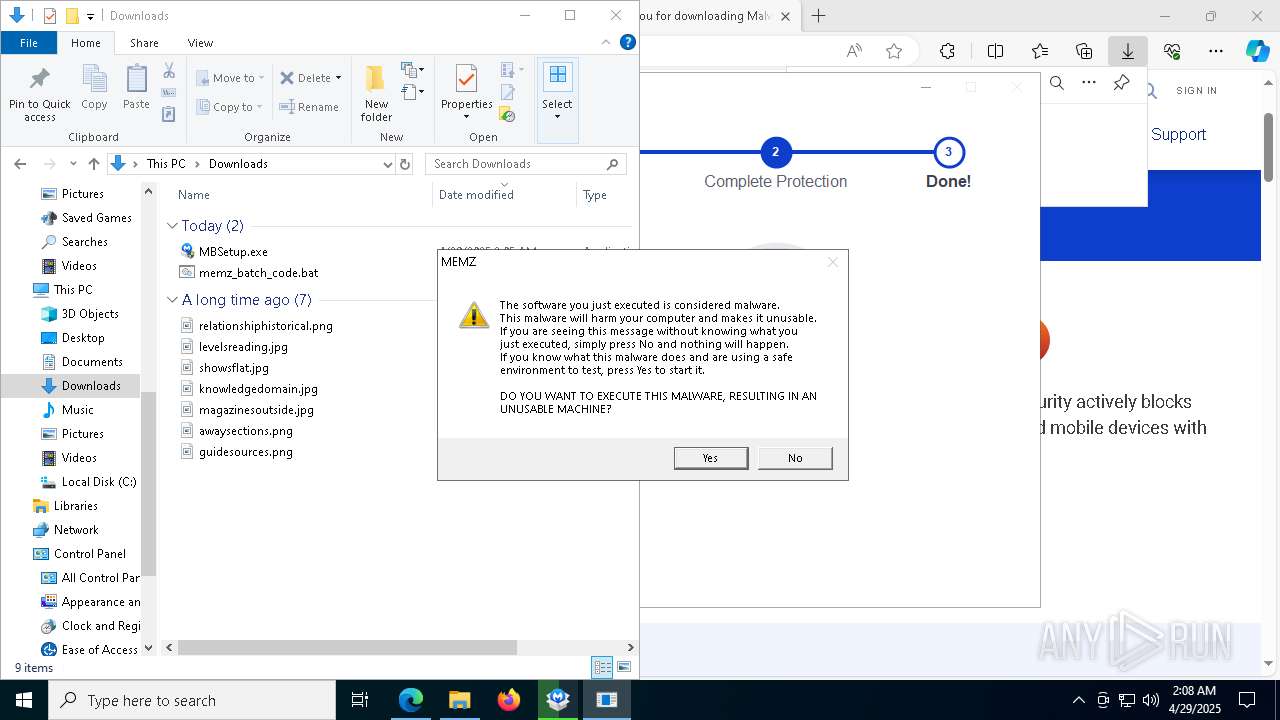The width and height of the screenshot is (1280, 720).
Task: Click the Rename ribbon button
Action: 309,107
